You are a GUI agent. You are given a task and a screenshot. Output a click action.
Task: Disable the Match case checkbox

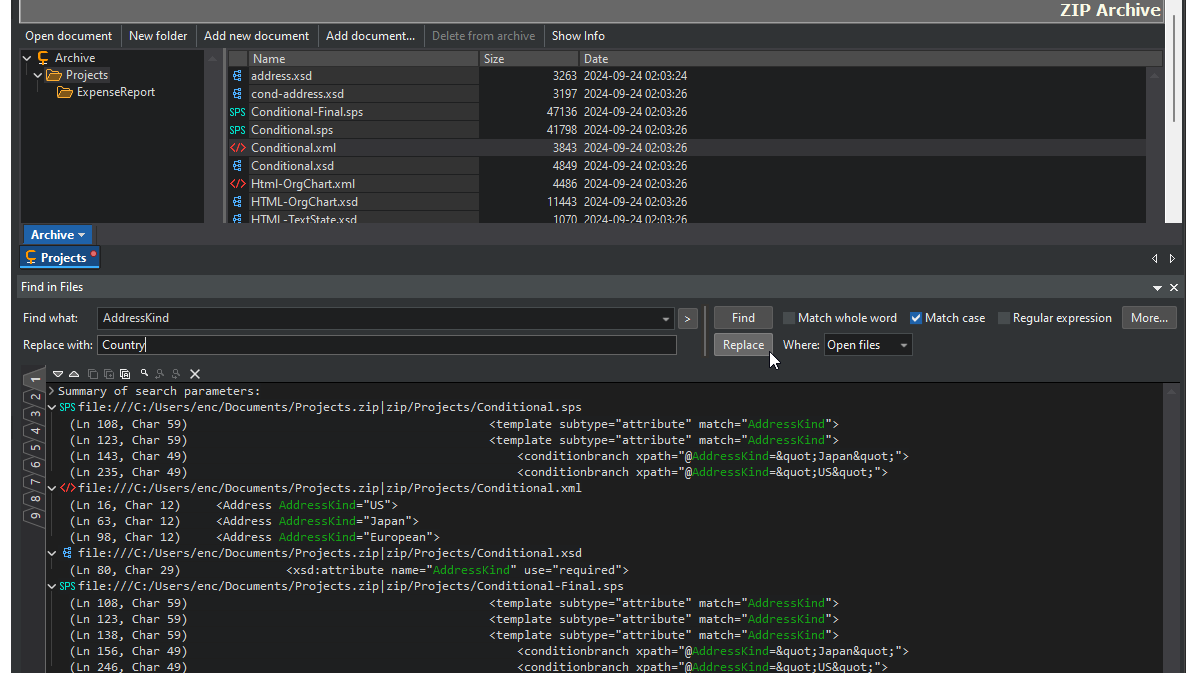(x=915, y=317)
